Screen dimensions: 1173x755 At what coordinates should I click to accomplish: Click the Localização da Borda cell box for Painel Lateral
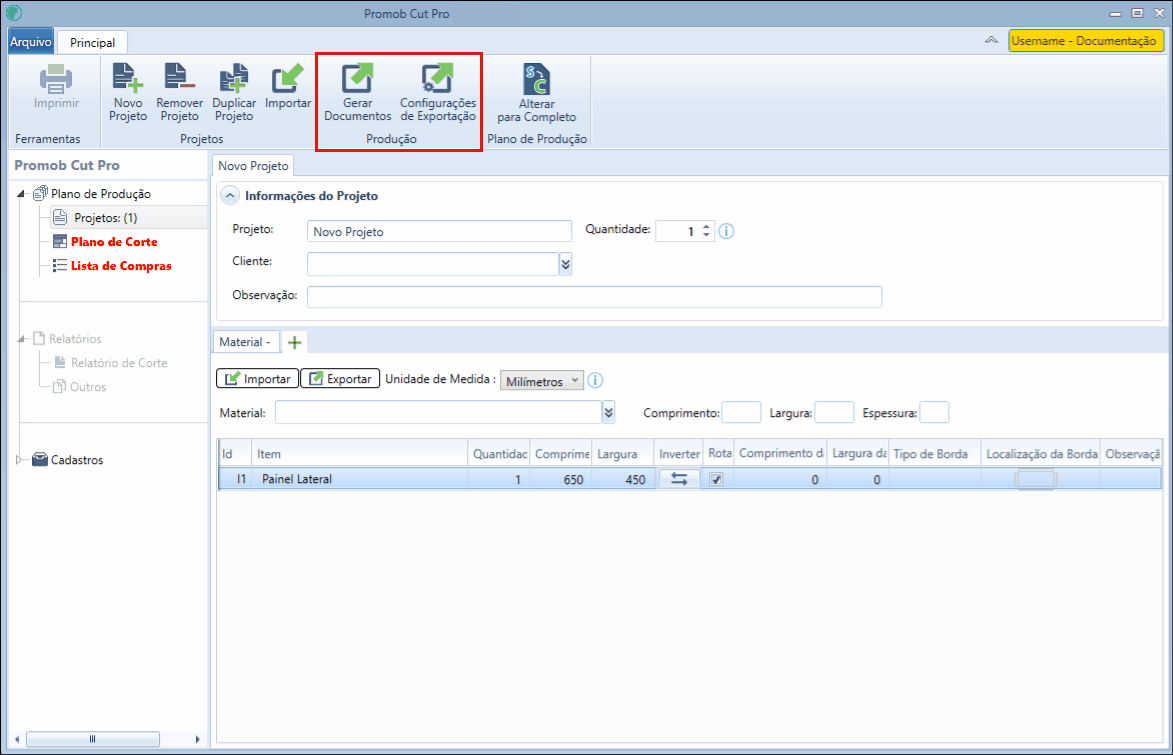point(1036,479)
